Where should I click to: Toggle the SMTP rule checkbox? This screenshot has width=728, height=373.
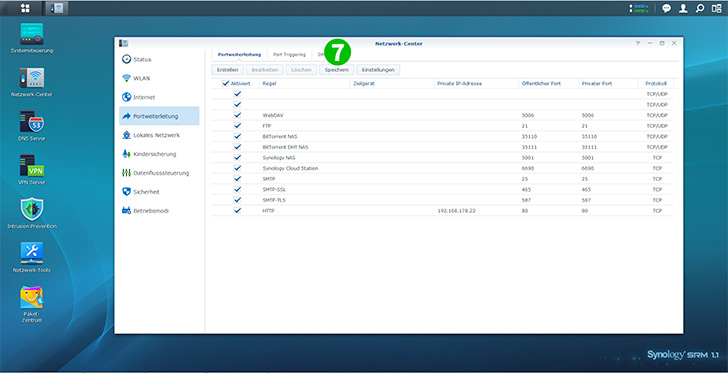pyautogui.click(x=237, y=178)
